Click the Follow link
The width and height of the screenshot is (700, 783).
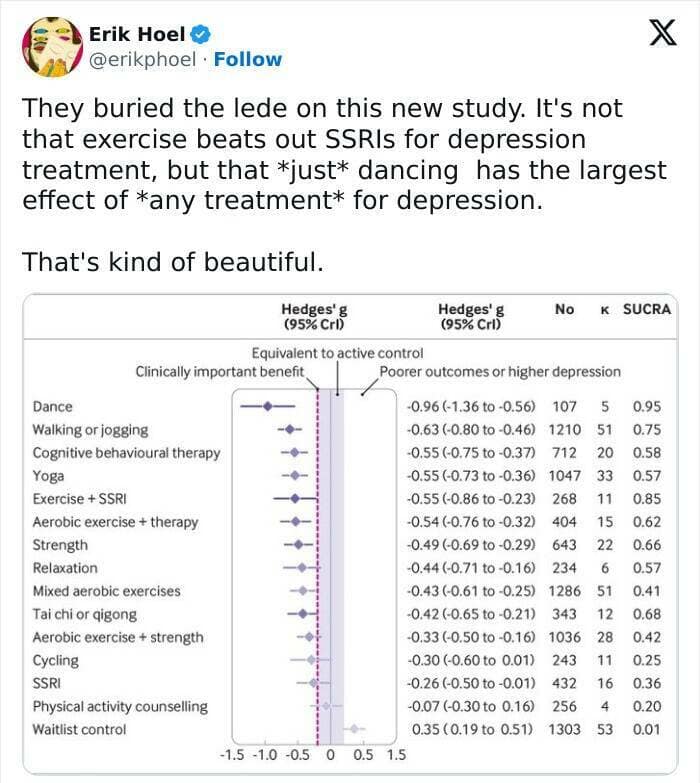pyautogui.click(x=255, y=59)
